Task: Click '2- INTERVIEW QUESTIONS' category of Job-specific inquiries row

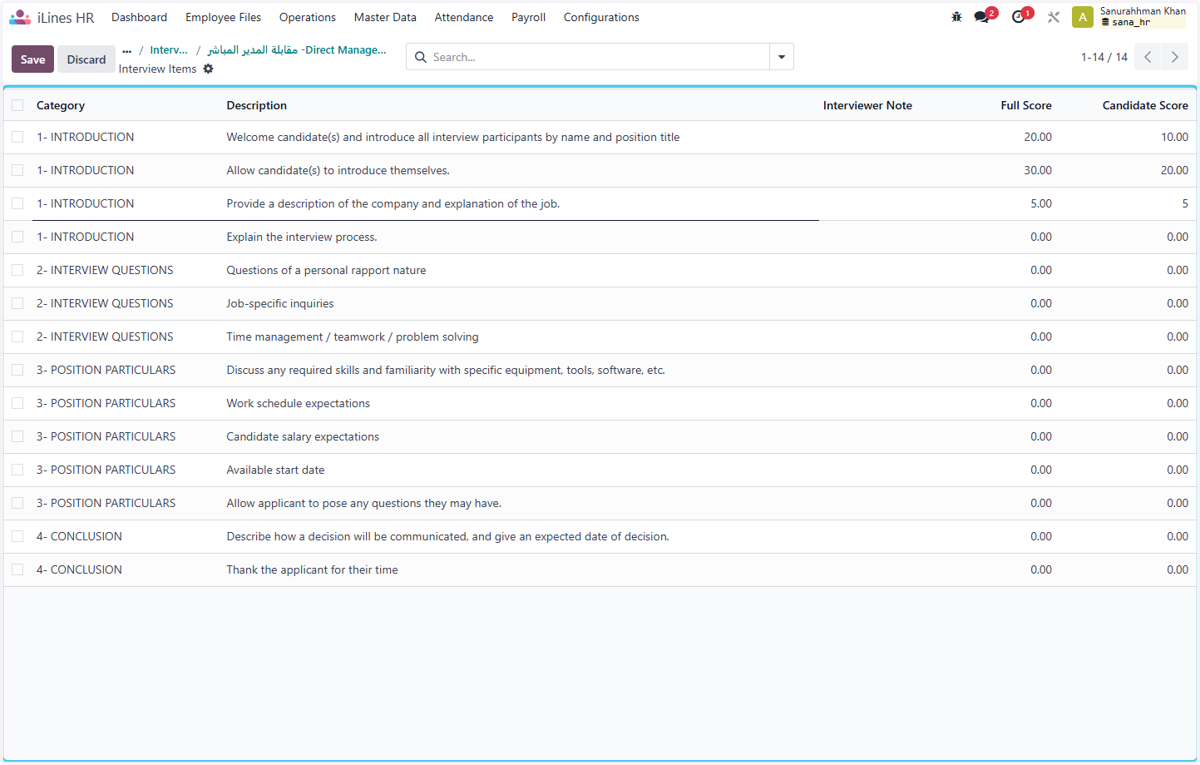Action: pyautogui.click(x=105, y=303)
